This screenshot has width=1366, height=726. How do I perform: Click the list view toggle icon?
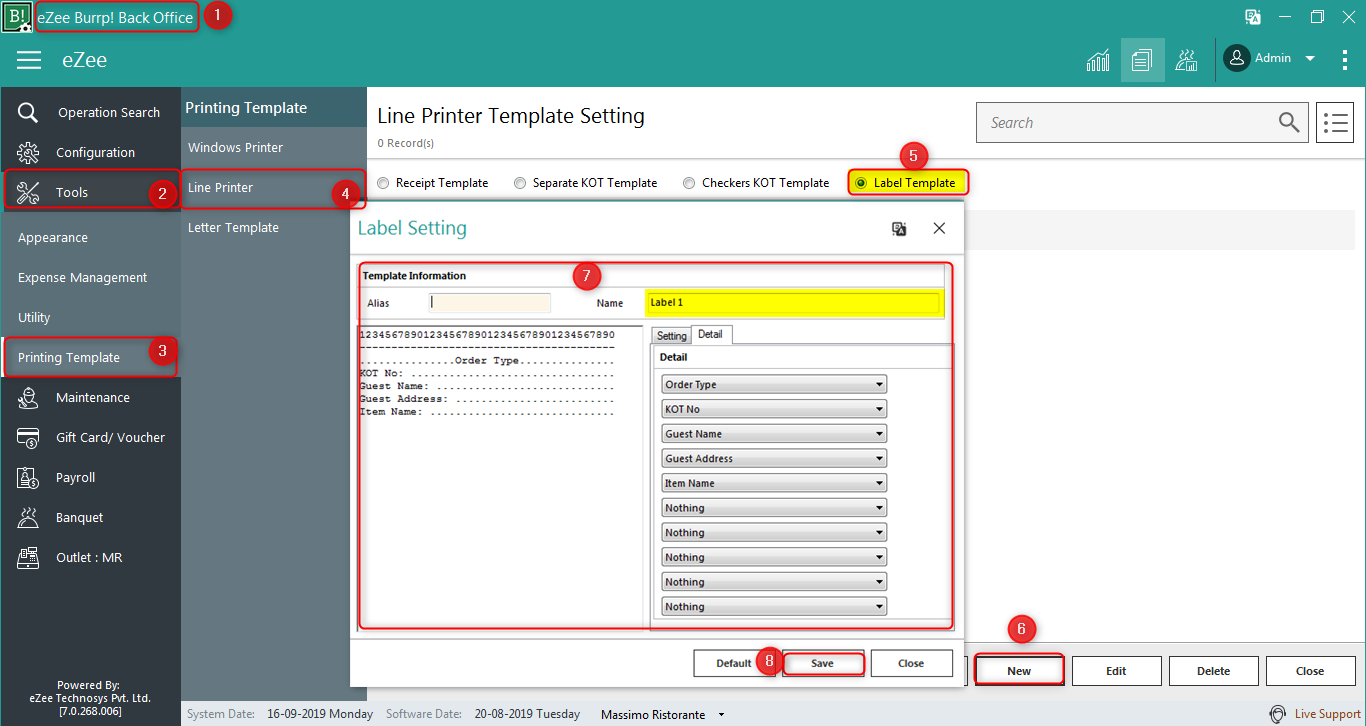(x=1335, y=123)
